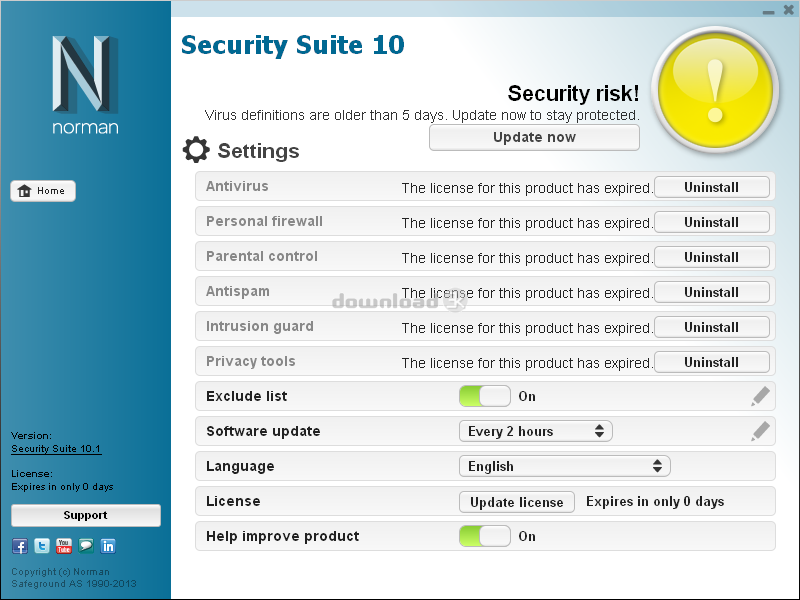The height and width of the screenshot is (600, 800).
Task: Edit the Exclude list with pencil icon
Action: 760,397
